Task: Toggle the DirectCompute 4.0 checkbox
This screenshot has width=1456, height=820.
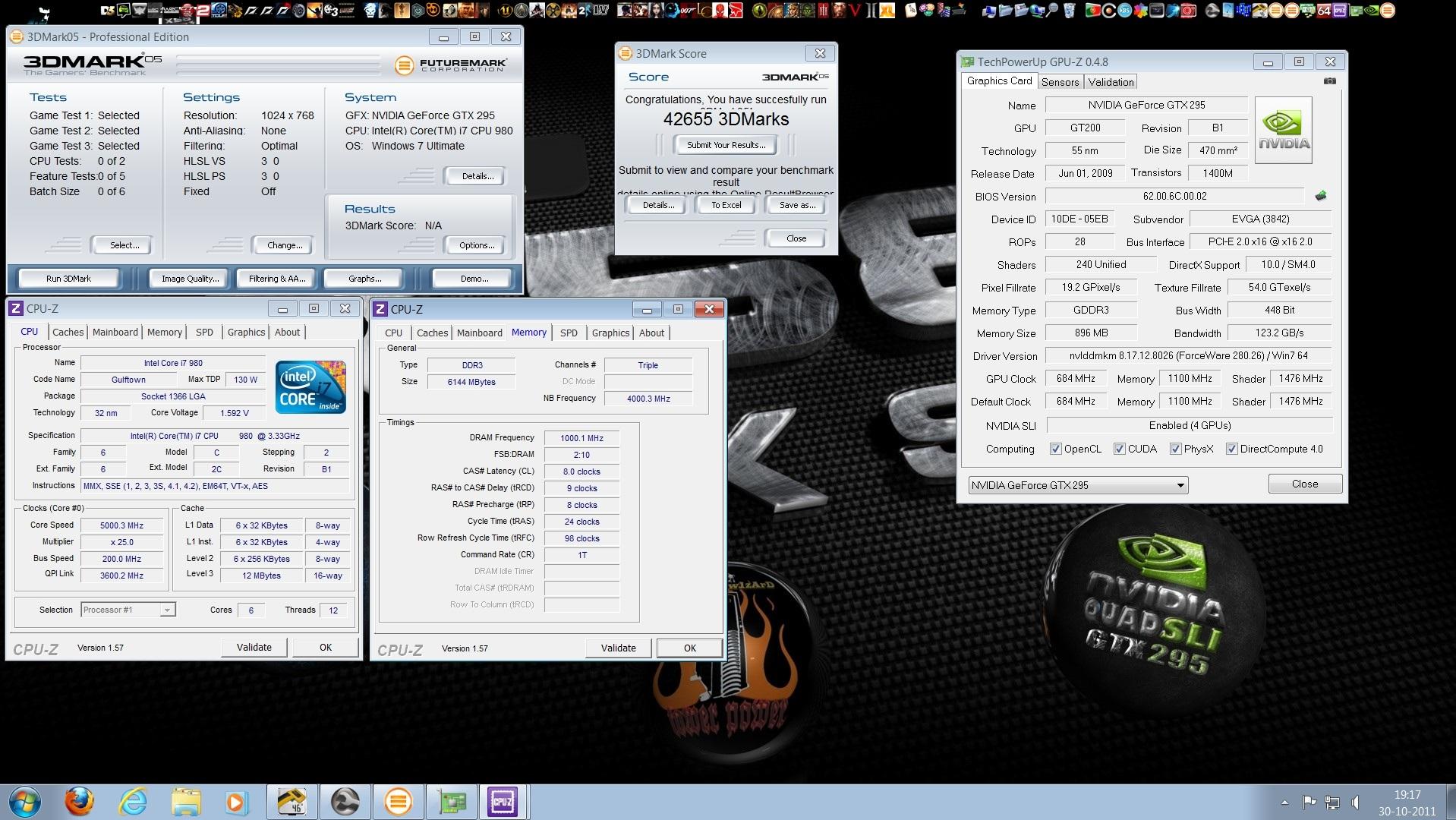Action: pos(1231,449)
